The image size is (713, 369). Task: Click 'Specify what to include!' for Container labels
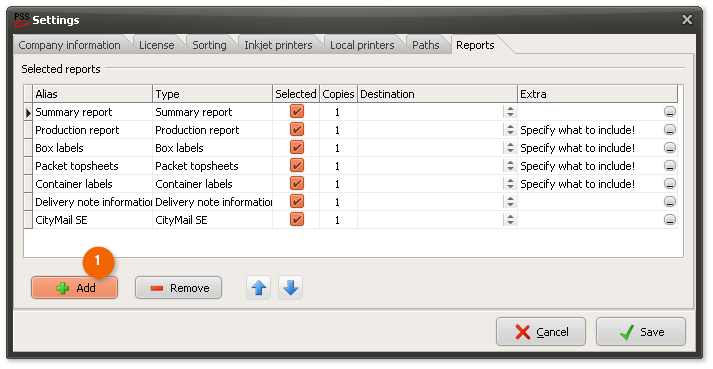point(577,184)
